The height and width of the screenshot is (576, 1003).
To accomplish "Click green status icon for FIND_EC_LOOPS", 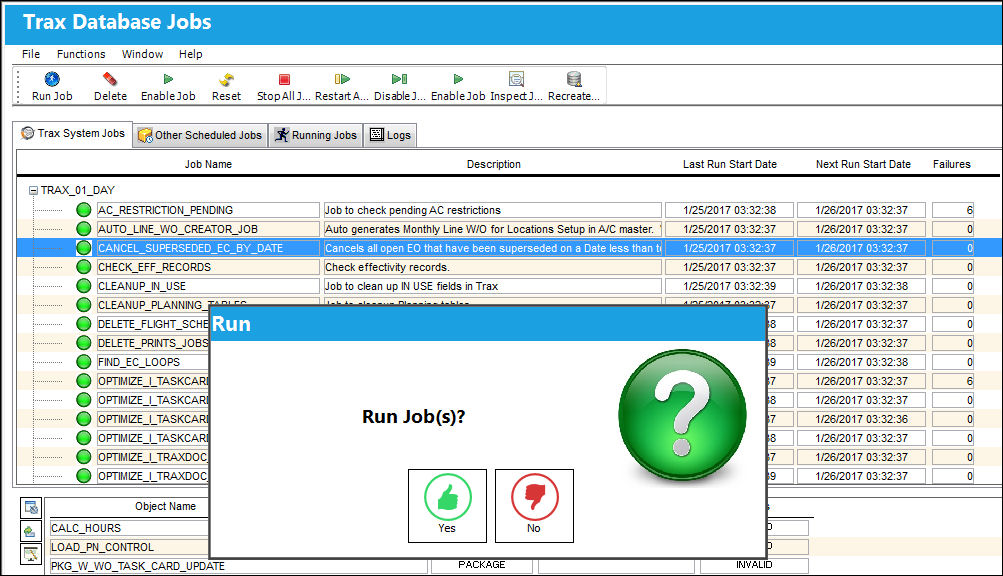I will [84, 362].
